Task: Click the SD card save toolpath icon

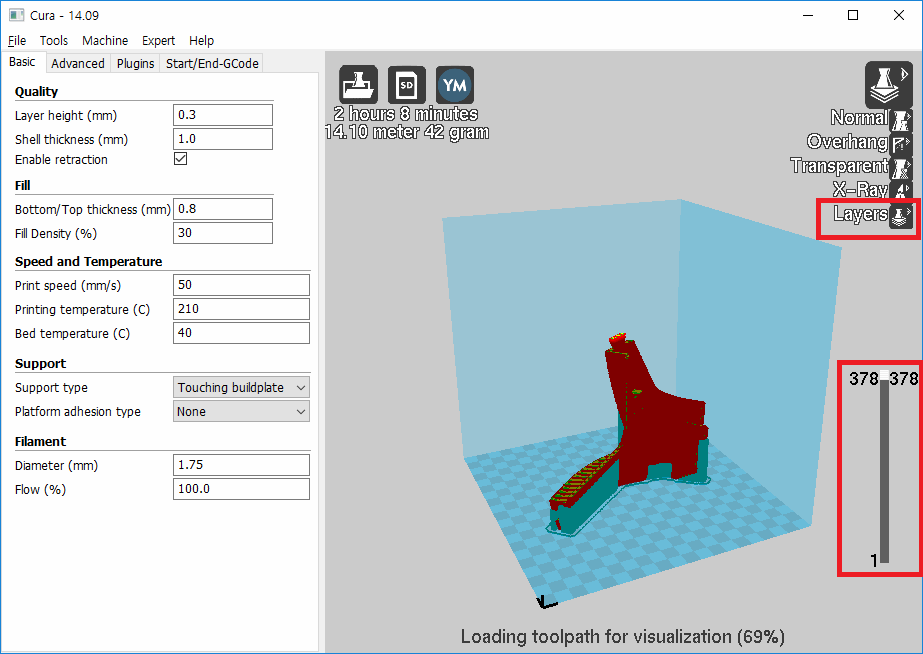Action: coord(407,85)
